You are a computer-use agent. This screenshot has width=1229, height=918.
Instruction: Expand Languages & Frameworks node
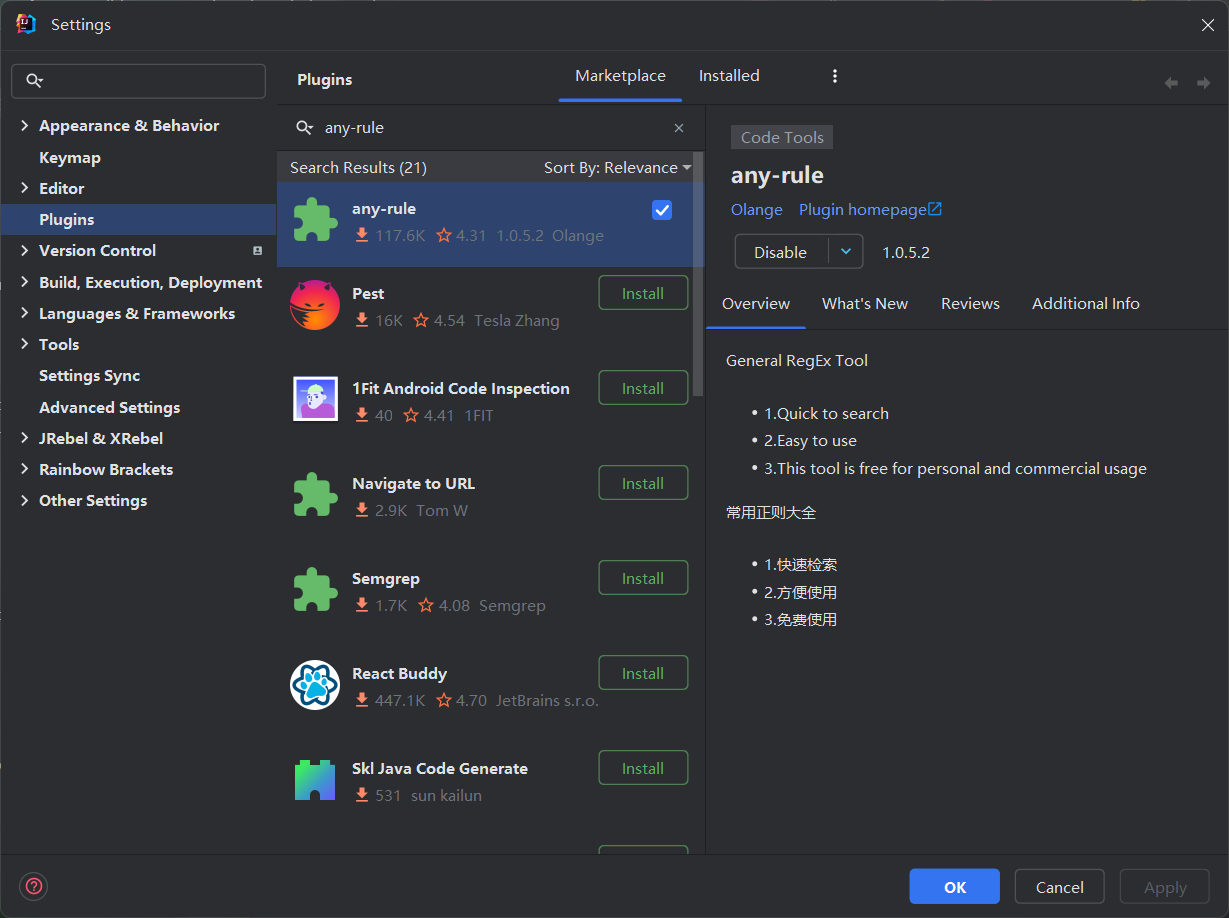coord(24,314)
